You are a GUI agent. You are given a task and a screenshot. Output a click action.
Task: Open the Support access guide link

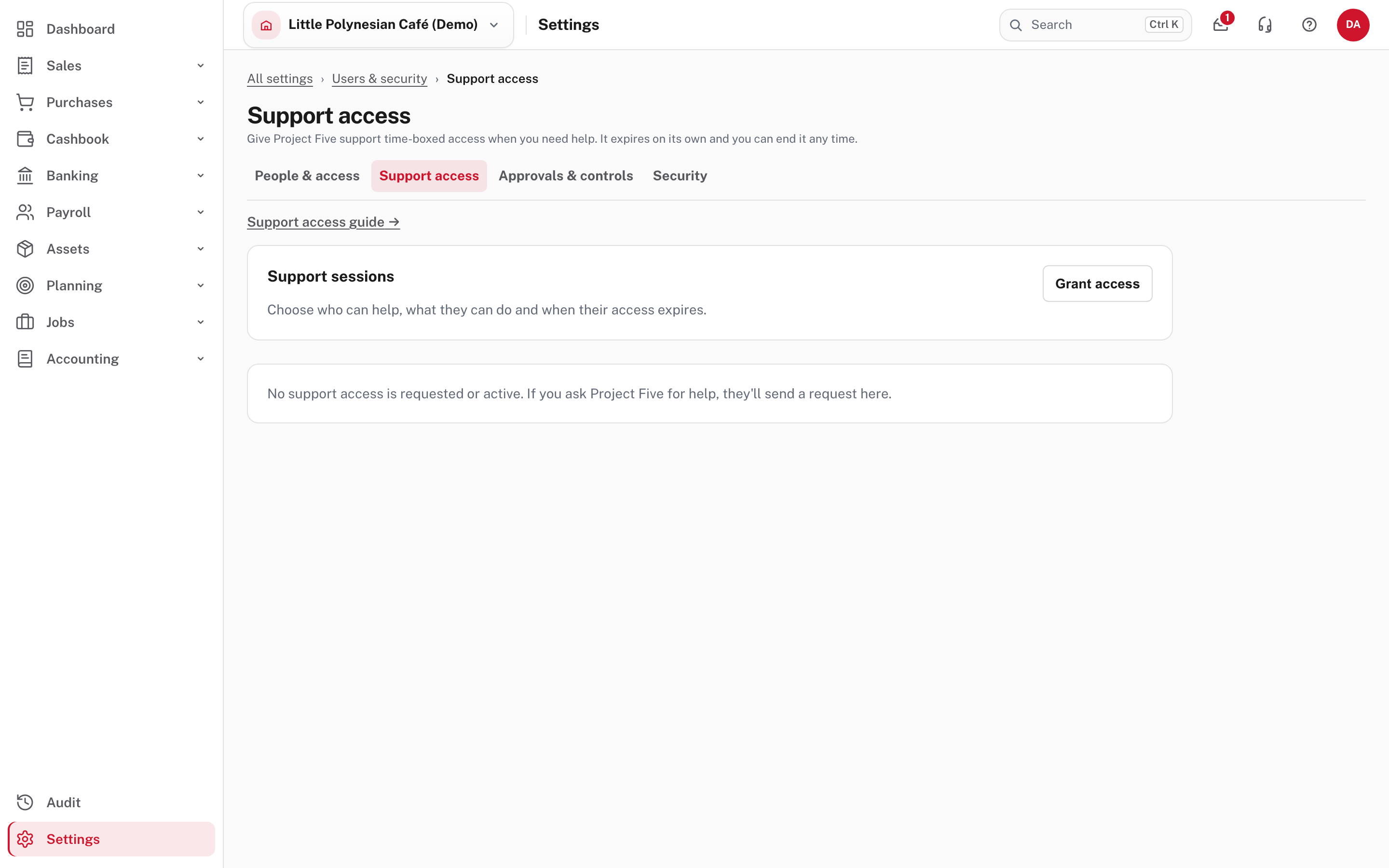pyautogui.click(x=323, y=222)
